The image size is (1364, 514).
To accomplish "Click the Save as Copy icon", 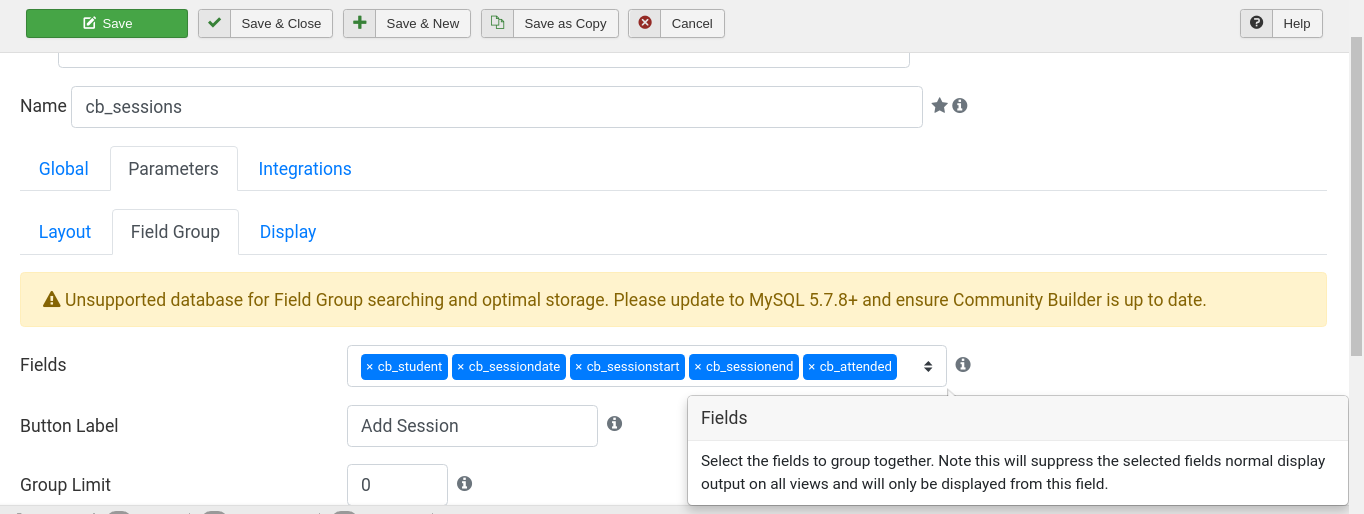I will [x=498, y=23].
